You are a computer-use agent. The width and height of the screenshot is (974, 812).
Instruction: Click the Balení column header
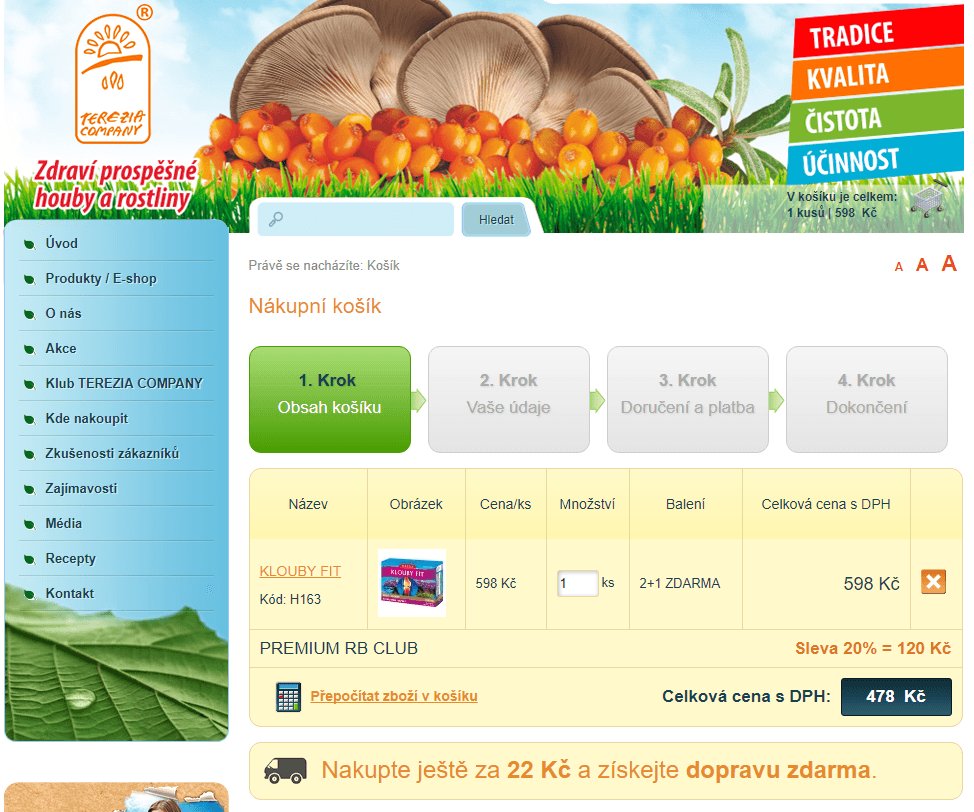(685, 504)
